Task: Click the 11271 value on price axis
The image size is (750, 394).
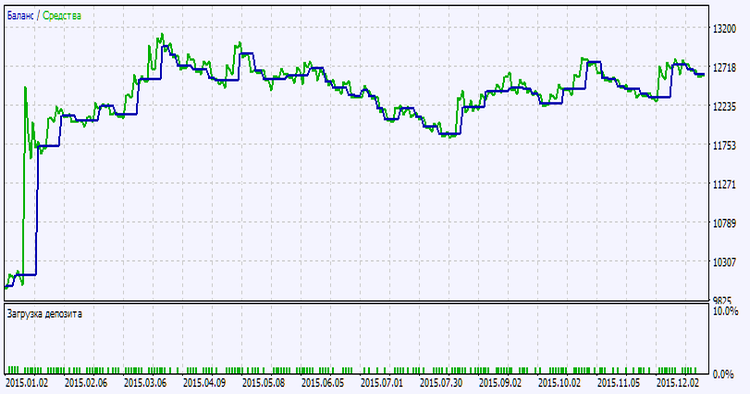Action: point(725,185)
